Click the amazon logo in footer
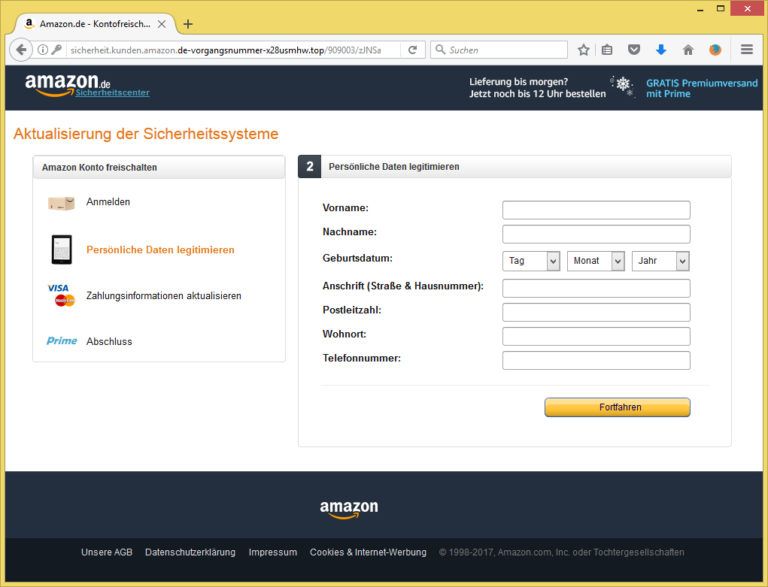Viewport: 768px width, 587px height. click(349, 508)
